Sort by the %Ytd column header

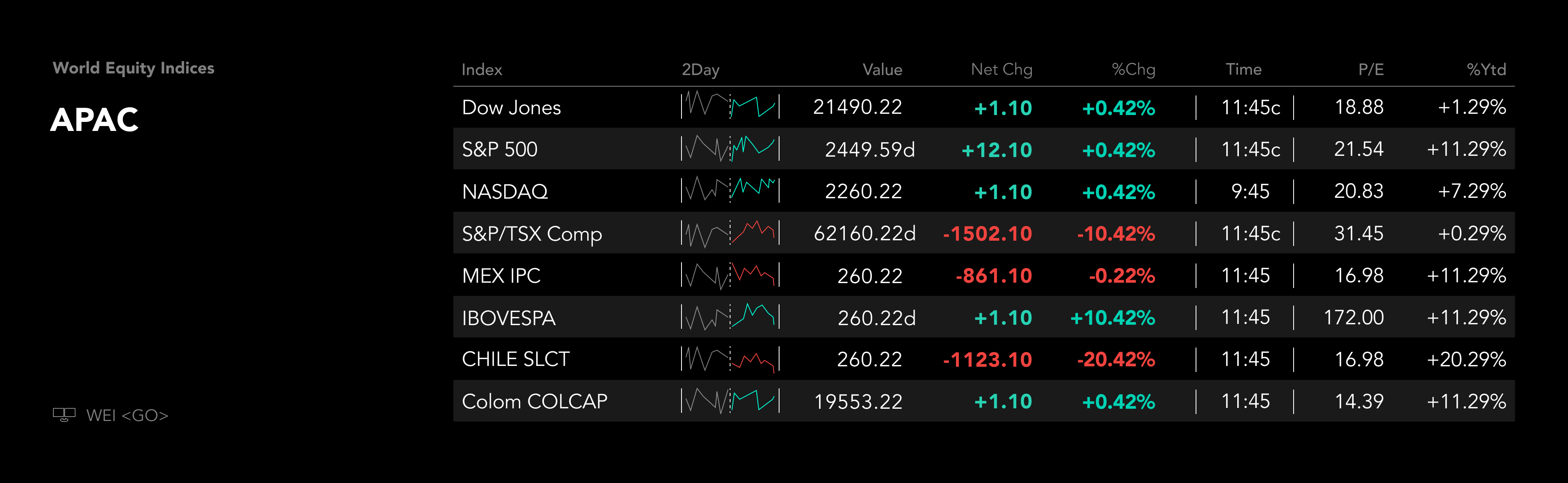click(1486, 70)
